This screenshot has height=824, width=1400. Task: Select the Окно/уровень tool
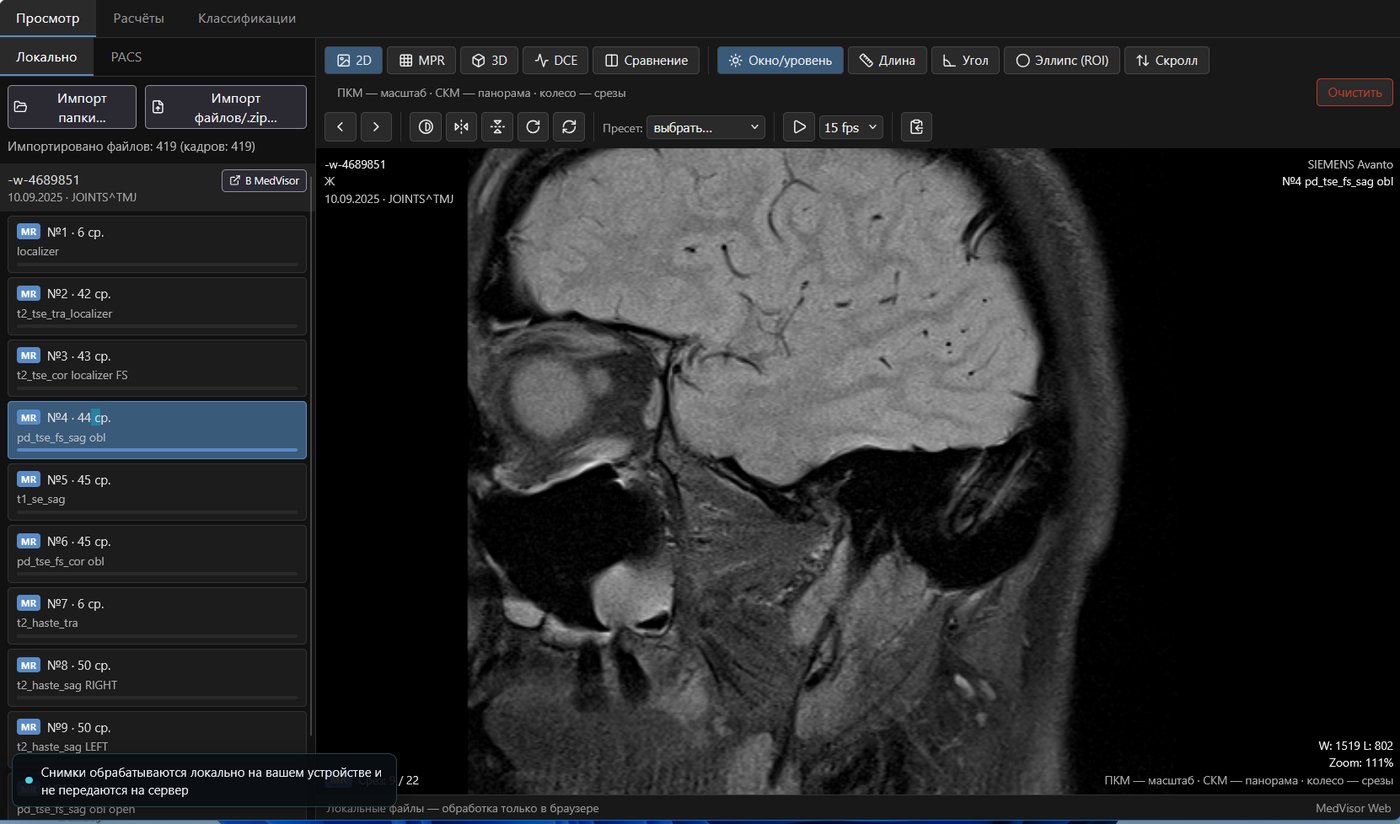click(x=780, y=60)
